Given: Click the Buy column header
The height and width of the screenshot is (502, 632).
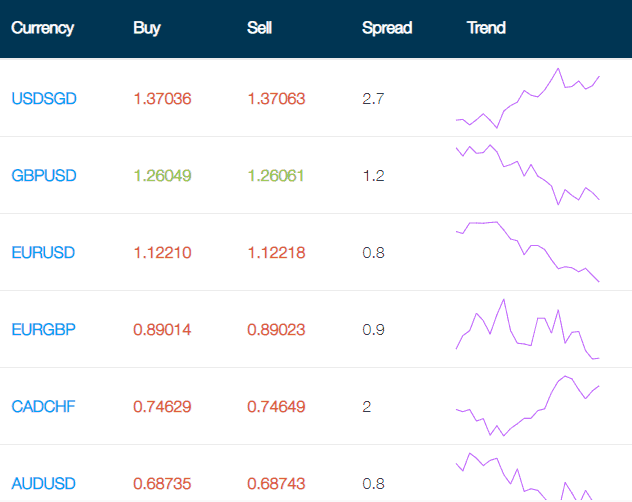Looking at the screenshot, I should pos(147,28).
